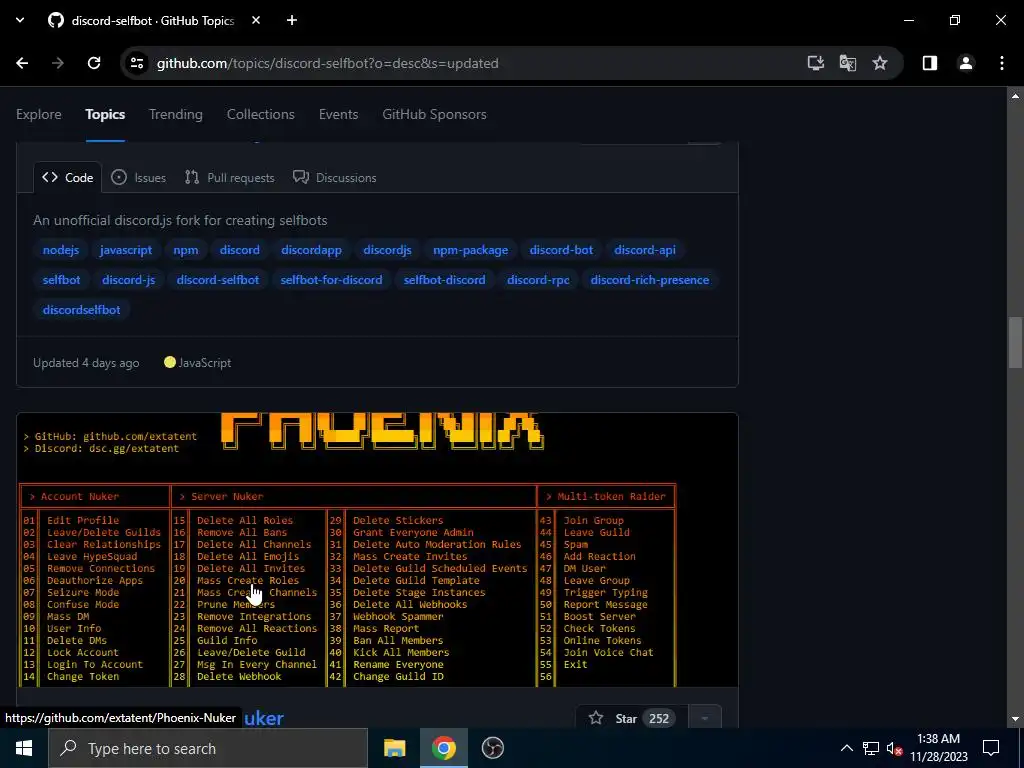Click the scrollbar down arrow
The width and height of the screenshot is (1024, 768).
1016,720
